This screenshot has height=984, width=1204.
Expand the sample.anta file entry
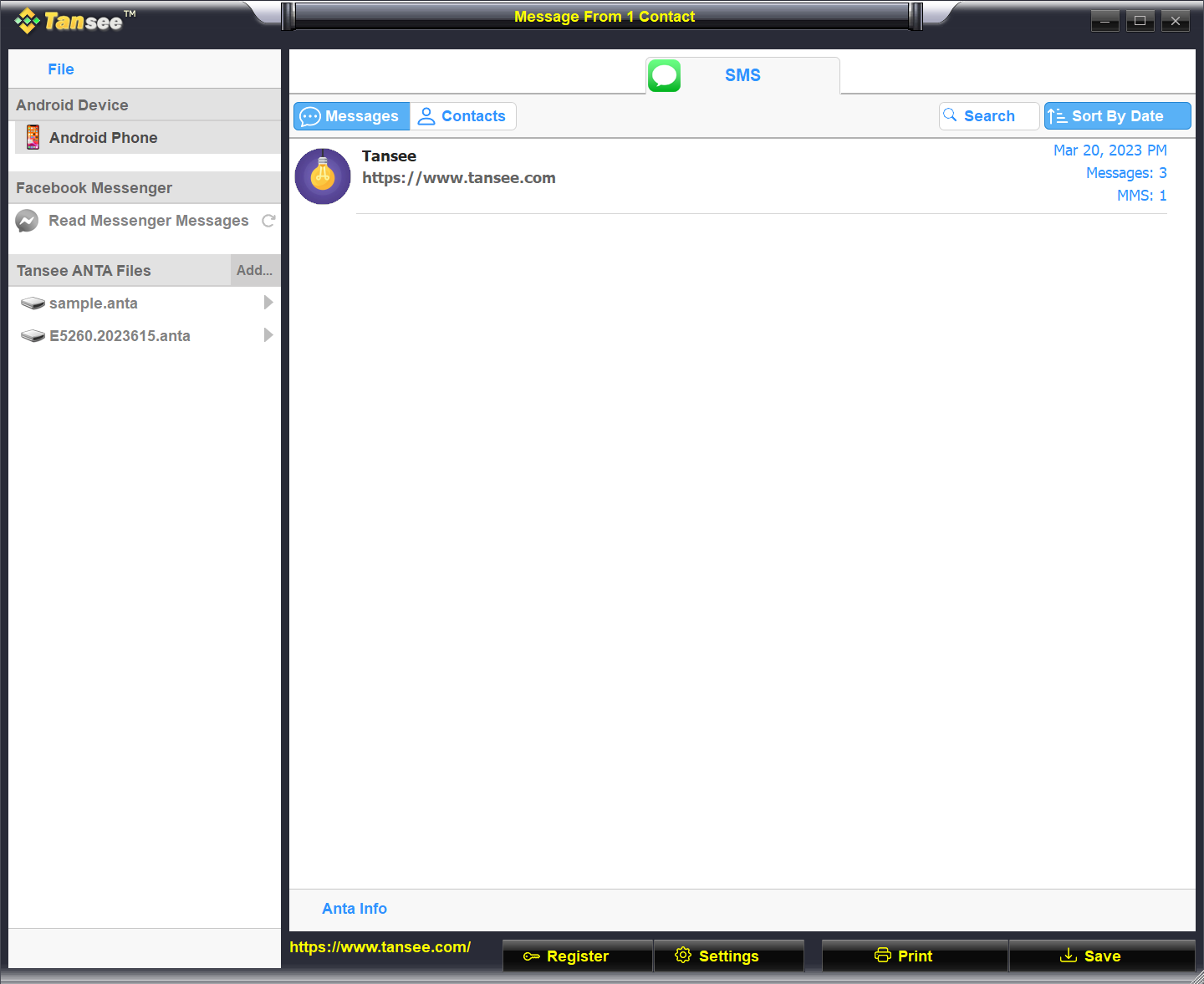[x=268, y=303]
